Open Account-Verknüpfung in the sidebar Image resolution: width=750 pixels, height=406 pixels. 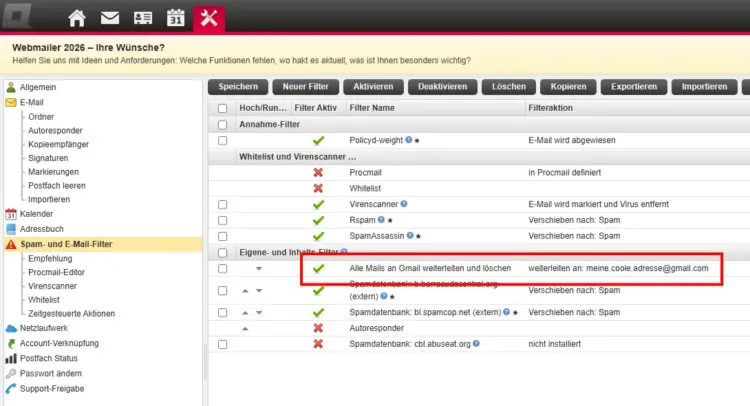(x=59, y=343)
